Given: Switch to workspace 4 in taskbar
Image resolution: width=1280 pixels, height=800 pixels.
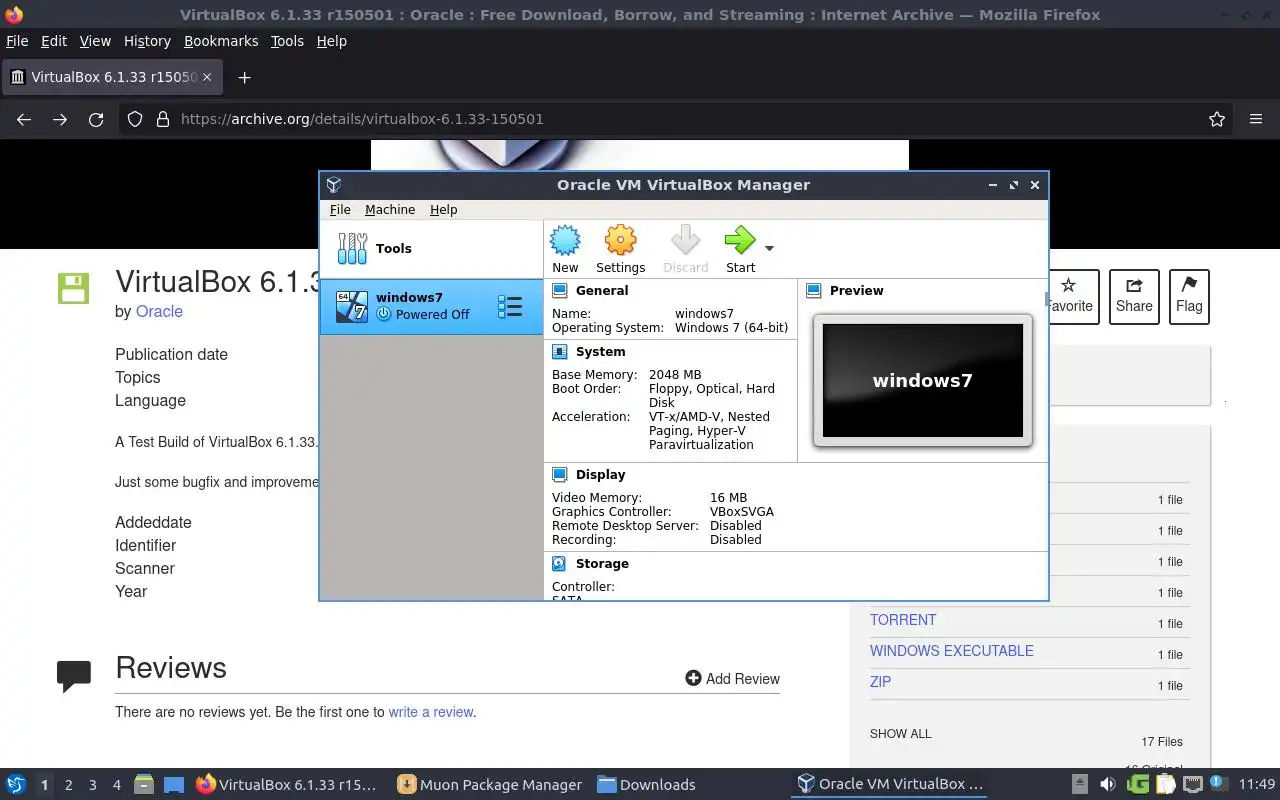Looking at the screenshot, I should click(x=116, y=785).
